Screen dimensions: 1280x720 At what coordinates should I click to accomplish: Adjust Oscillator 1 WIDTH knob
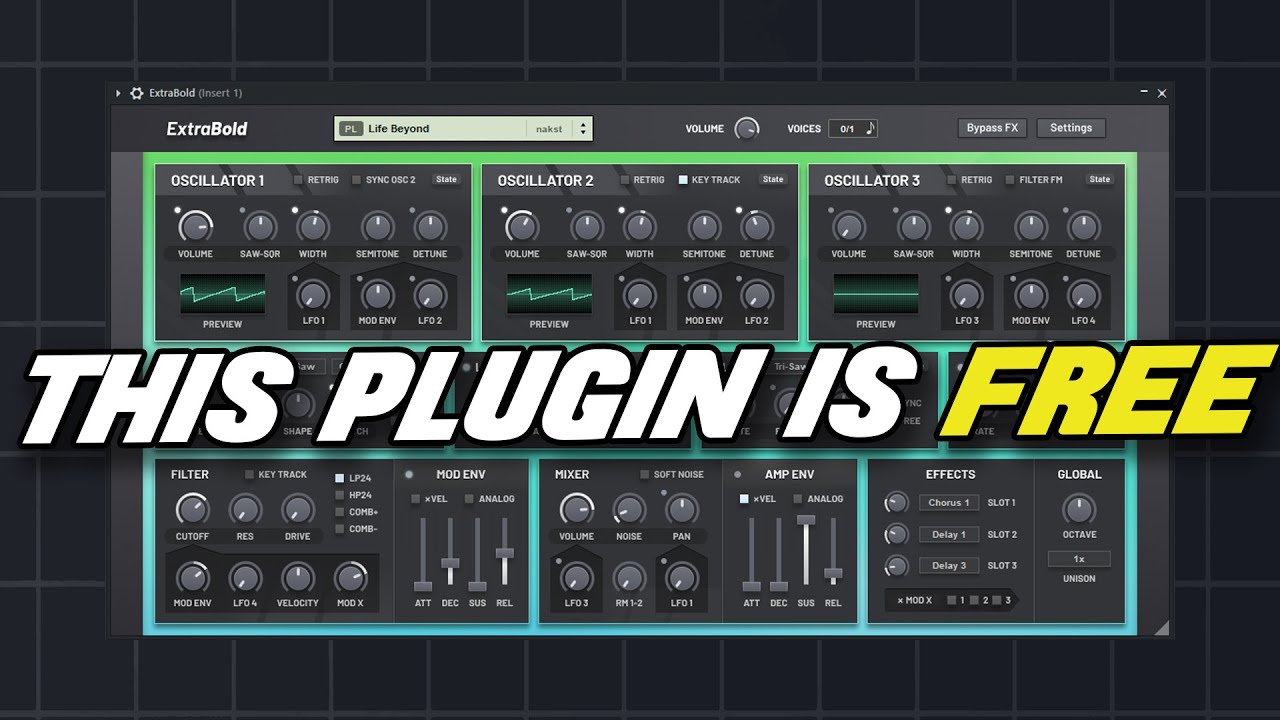313,227
